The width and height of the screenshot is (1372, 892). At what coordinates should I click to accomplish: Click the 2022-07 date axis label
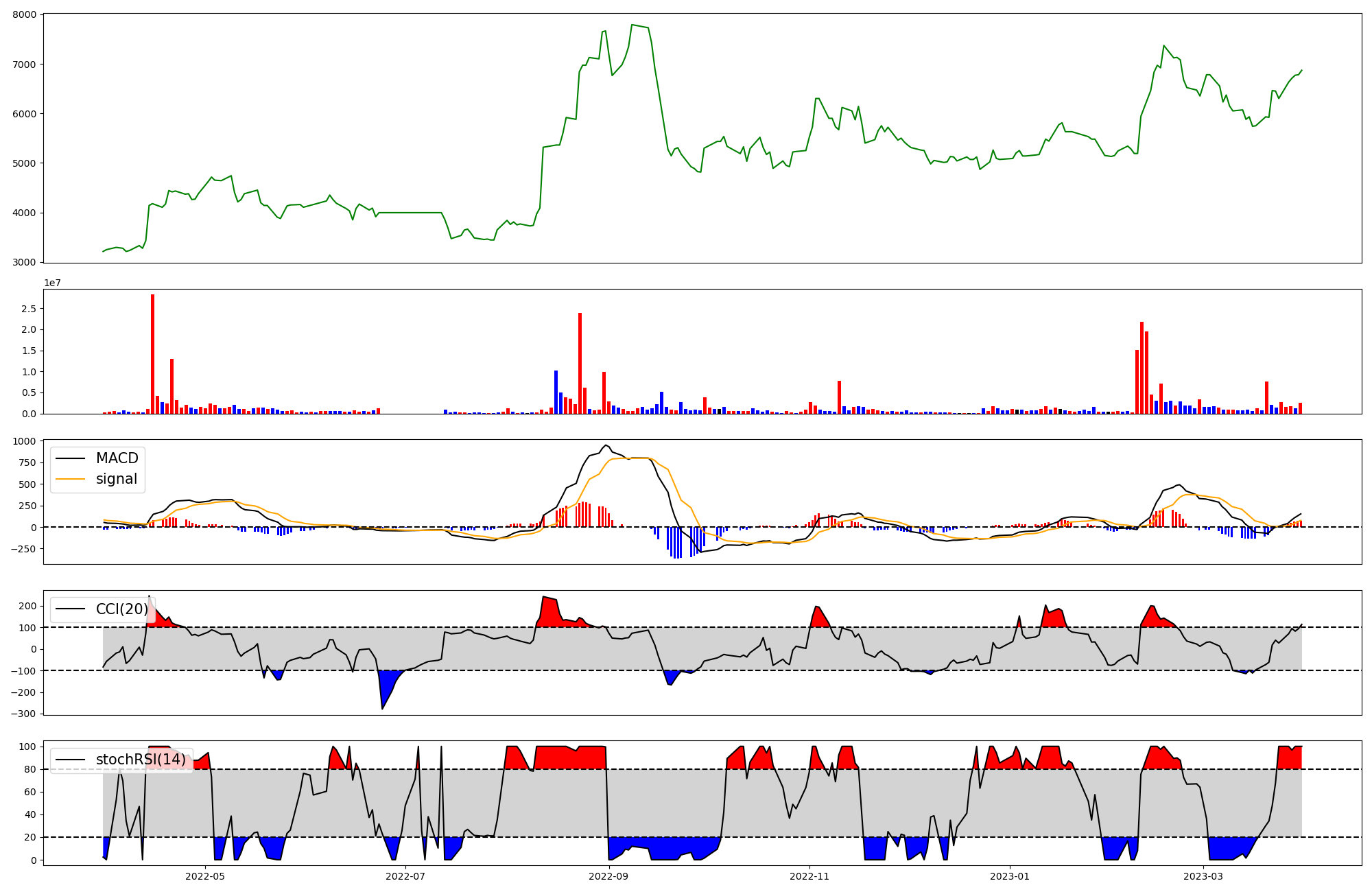point(405,876)
